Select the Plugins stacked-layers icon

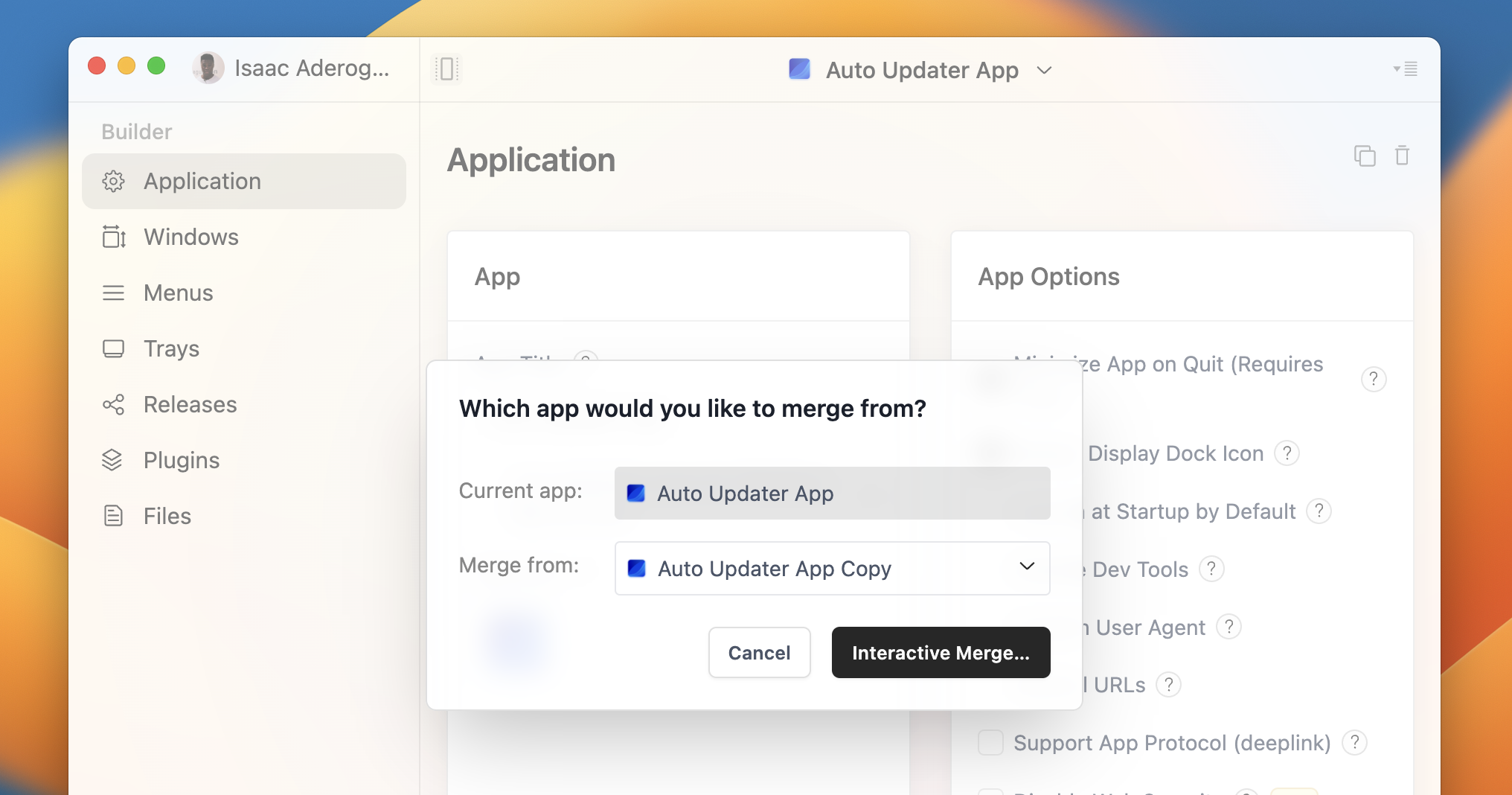[x=113, y=460]
